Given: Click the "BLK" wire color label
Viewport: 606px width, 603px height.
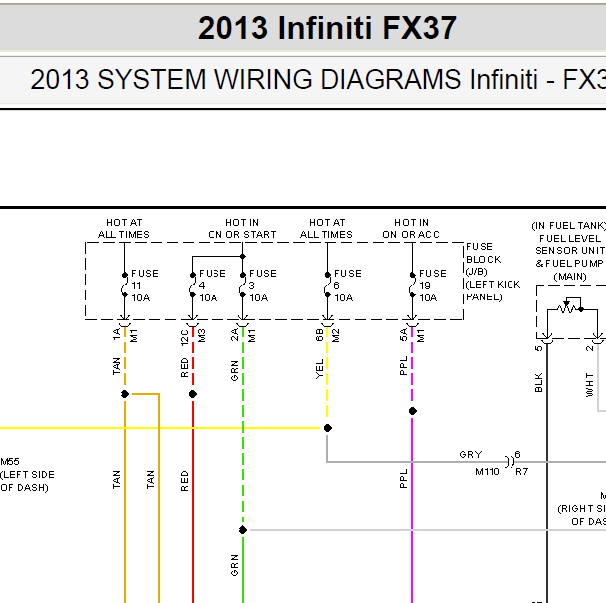Looking at the screenshot, I should (538, 383).
